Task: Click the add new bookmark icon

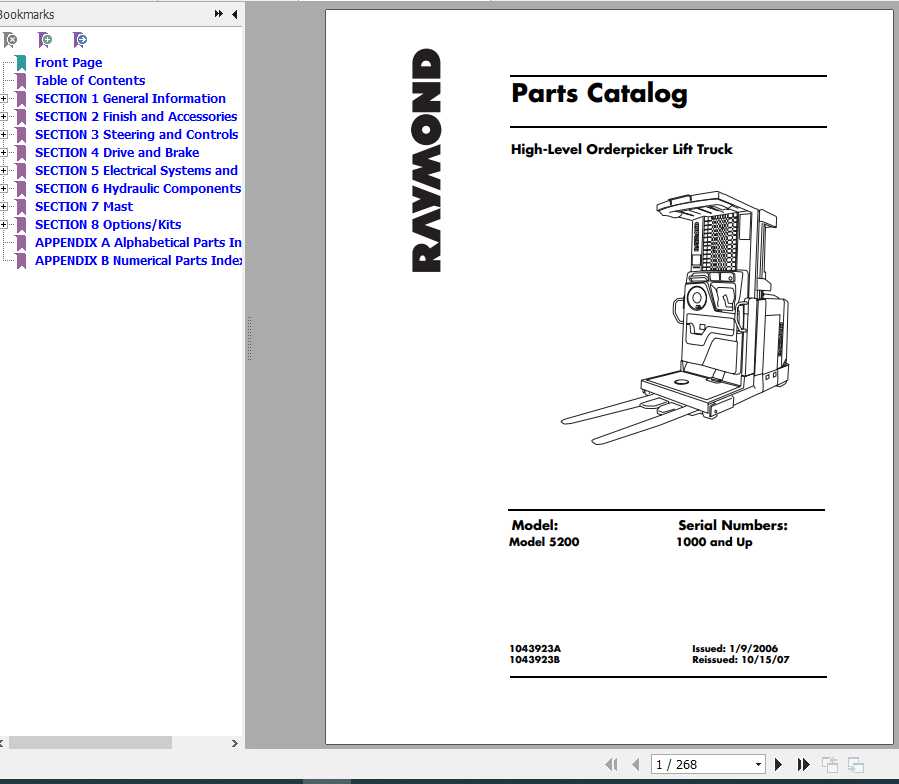Action: click(x=45, y=40)
